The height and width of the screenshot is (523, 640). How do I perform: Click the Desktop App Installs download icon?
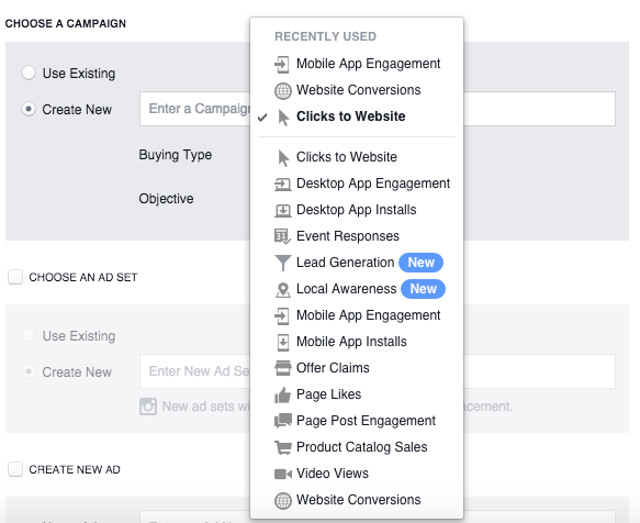click(281, 210)
